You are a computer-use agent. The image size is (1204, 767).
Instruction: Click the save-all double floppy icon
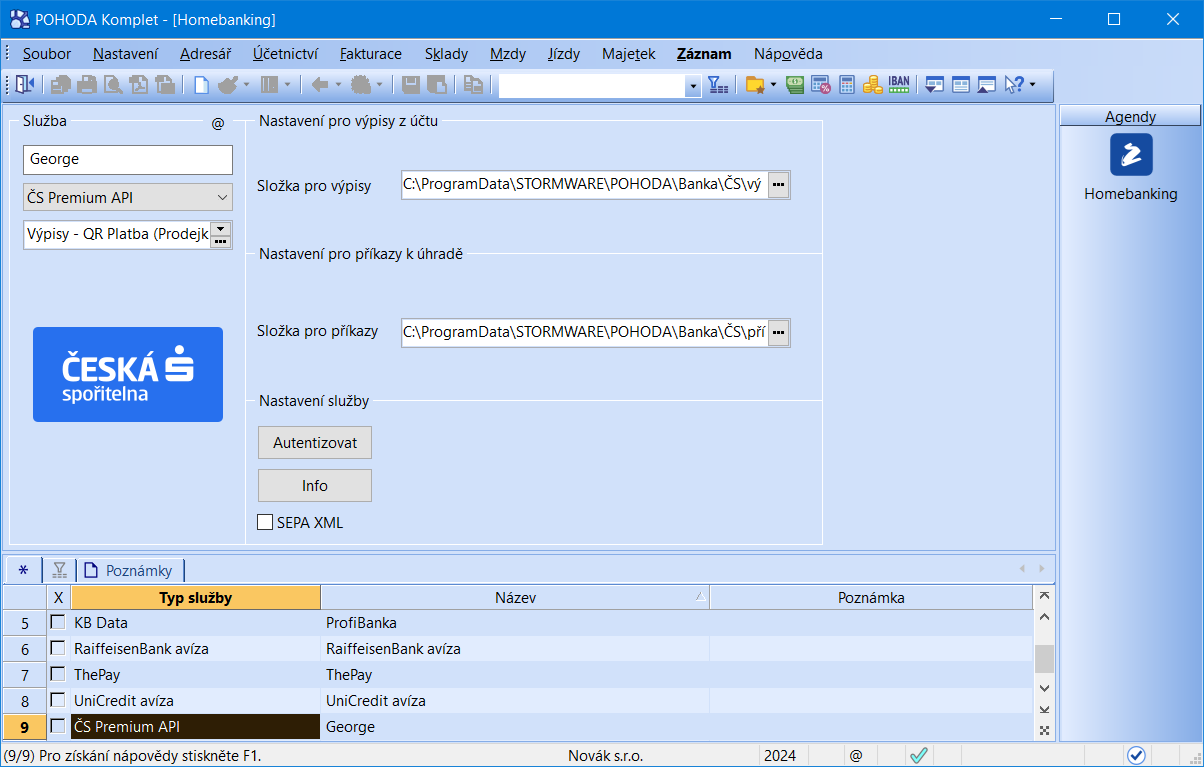(x=437, y=86)
